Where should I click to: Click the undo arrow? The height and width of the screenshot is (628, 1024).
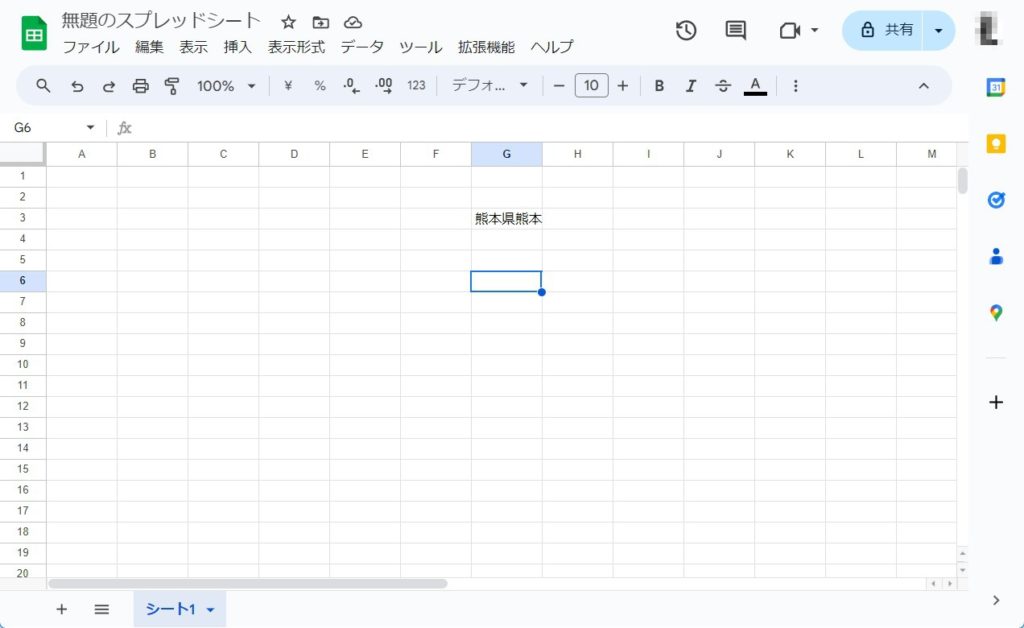click(77, 86)
